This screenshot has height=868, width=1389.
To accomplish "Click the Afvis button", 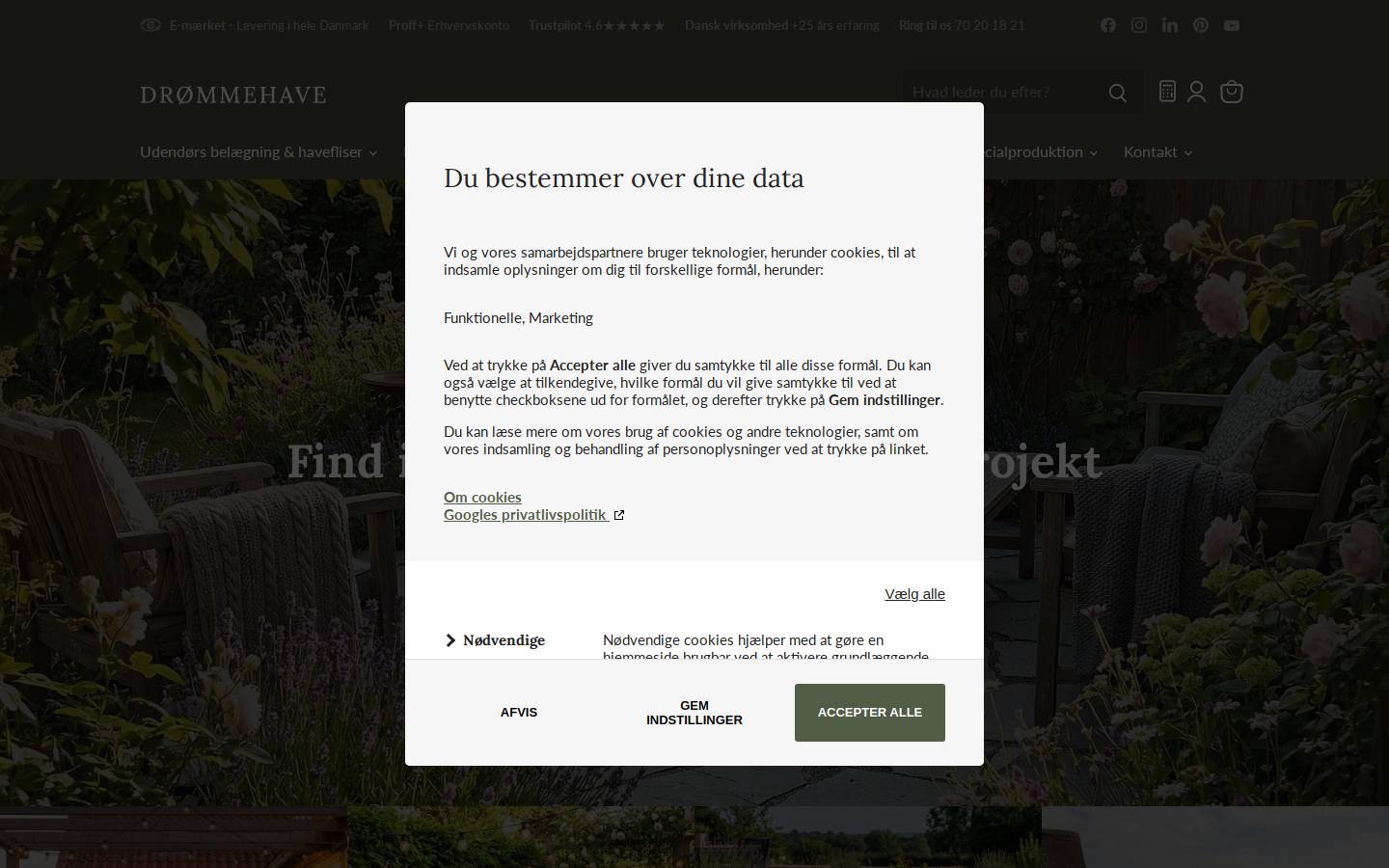I will (x=519, y=713).
